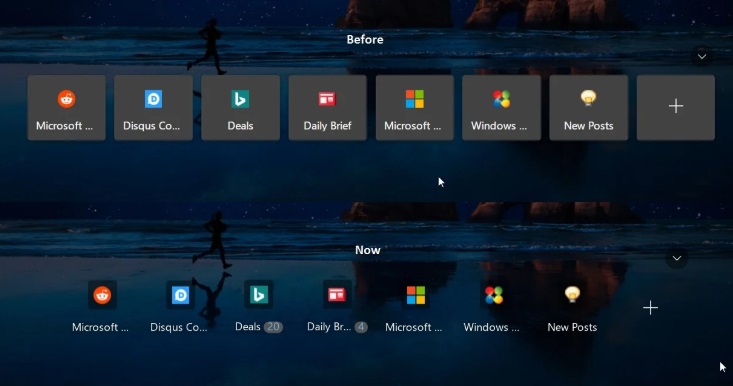Screen dimensions: 733x386
Task: Open the Daily Brief tile in the Before row
Action: (327, 108)
